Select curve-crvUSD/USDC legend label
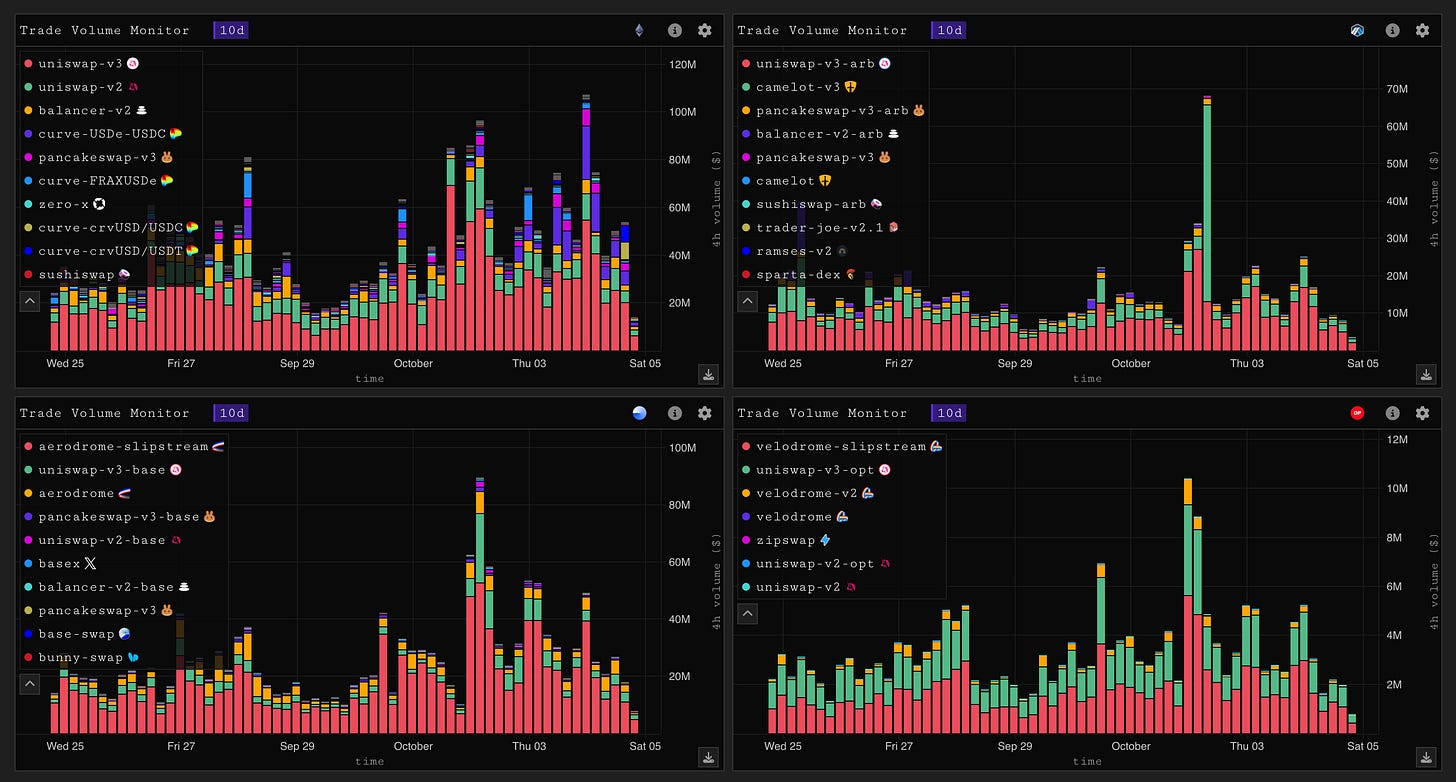Screen dimensions: 1456x782 [111, 227]
